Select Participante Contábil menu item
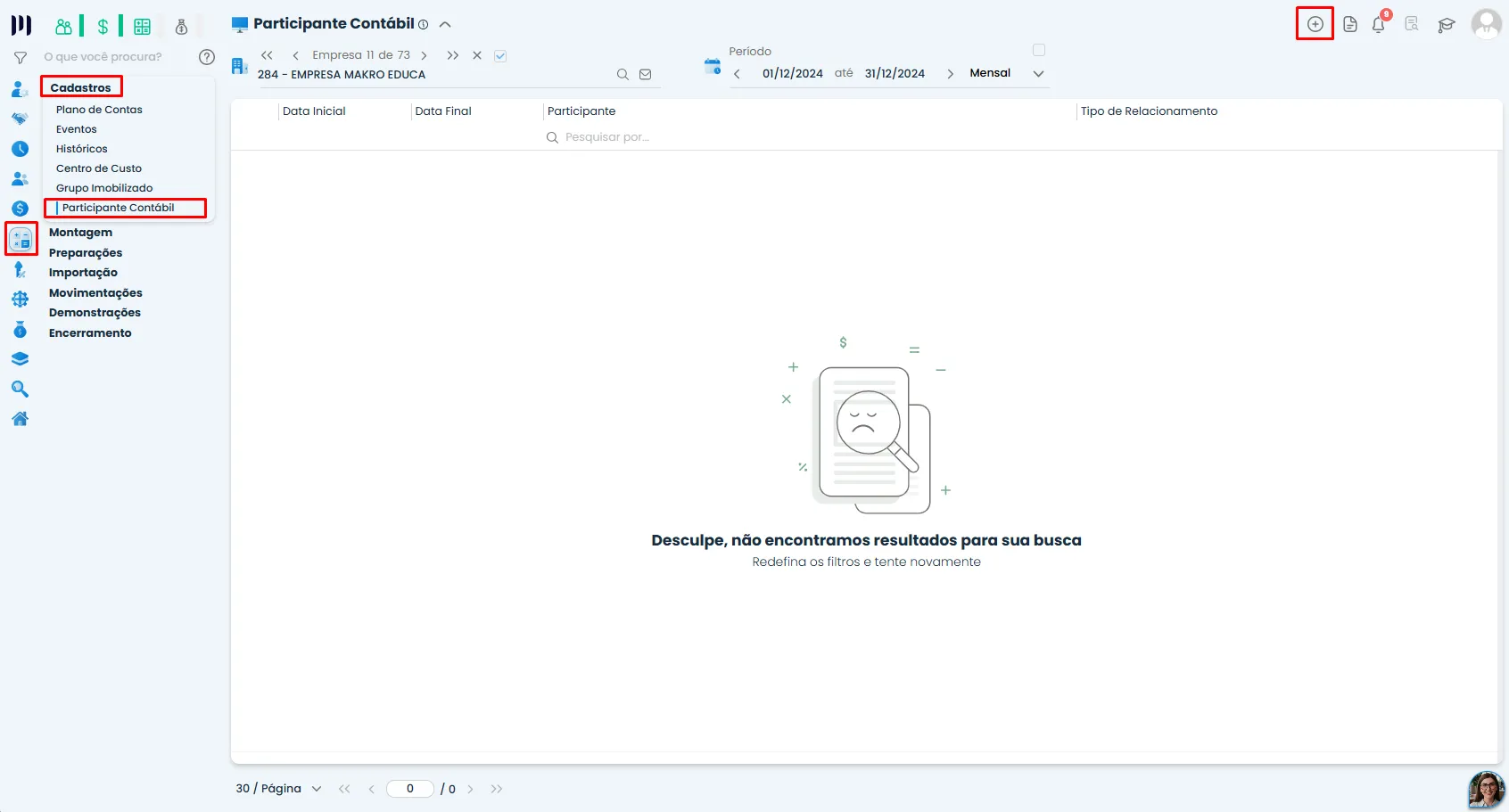The image size is (1509, 812). (x=119, y=208)
